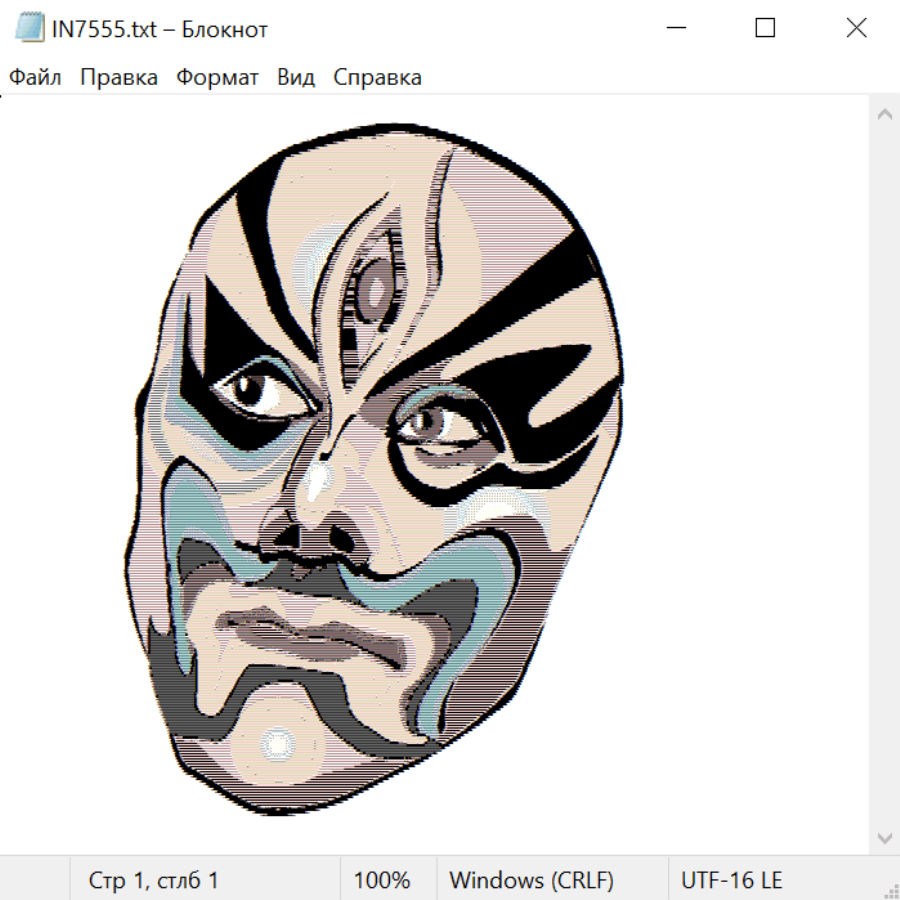Click the 'Стр 1, стлб 1' status field
Viewport: 900px width, 900px height.
click(x=154, y=880)
